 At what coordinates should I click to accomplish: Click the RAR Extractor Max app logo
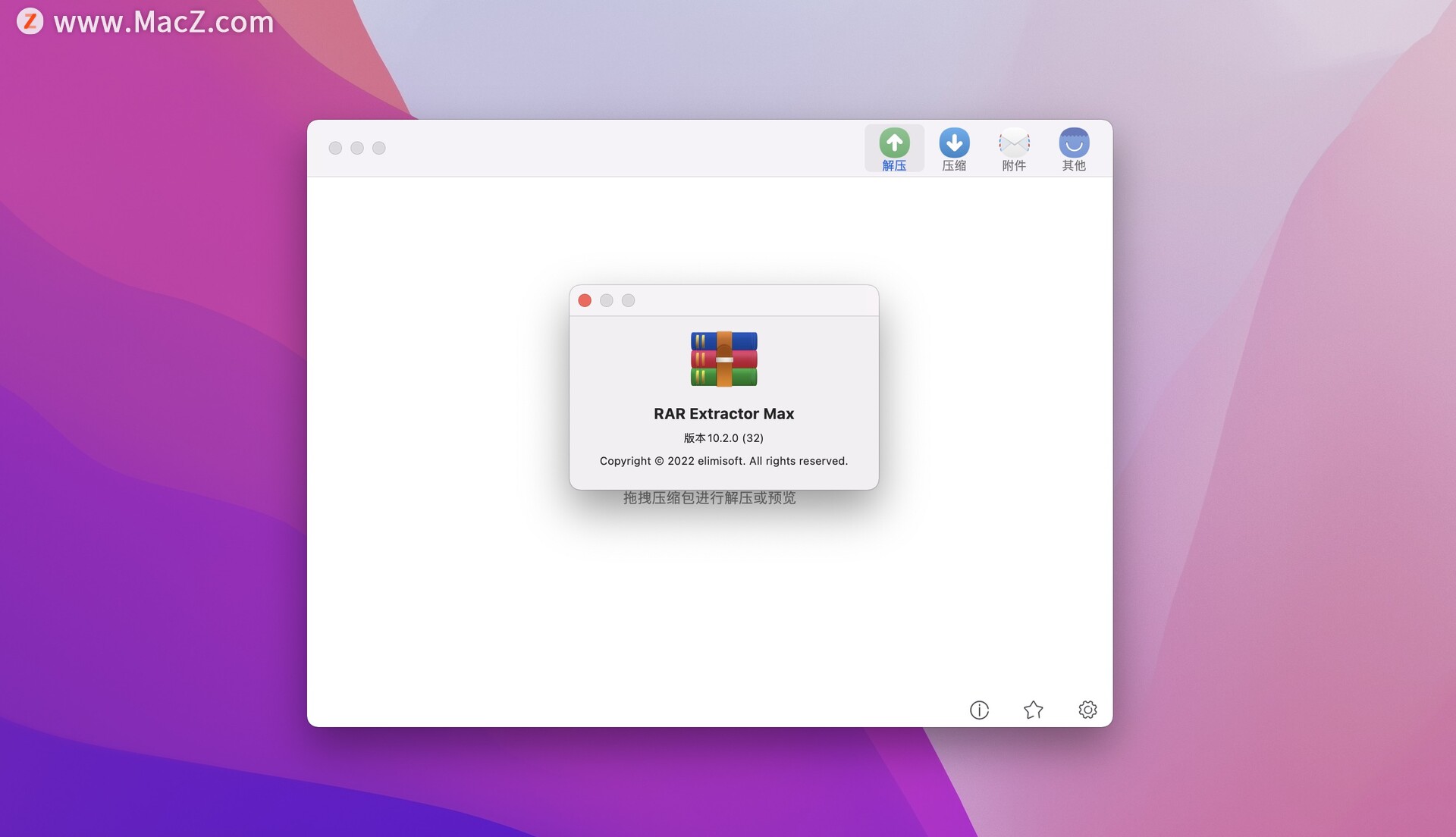point(723,359)
